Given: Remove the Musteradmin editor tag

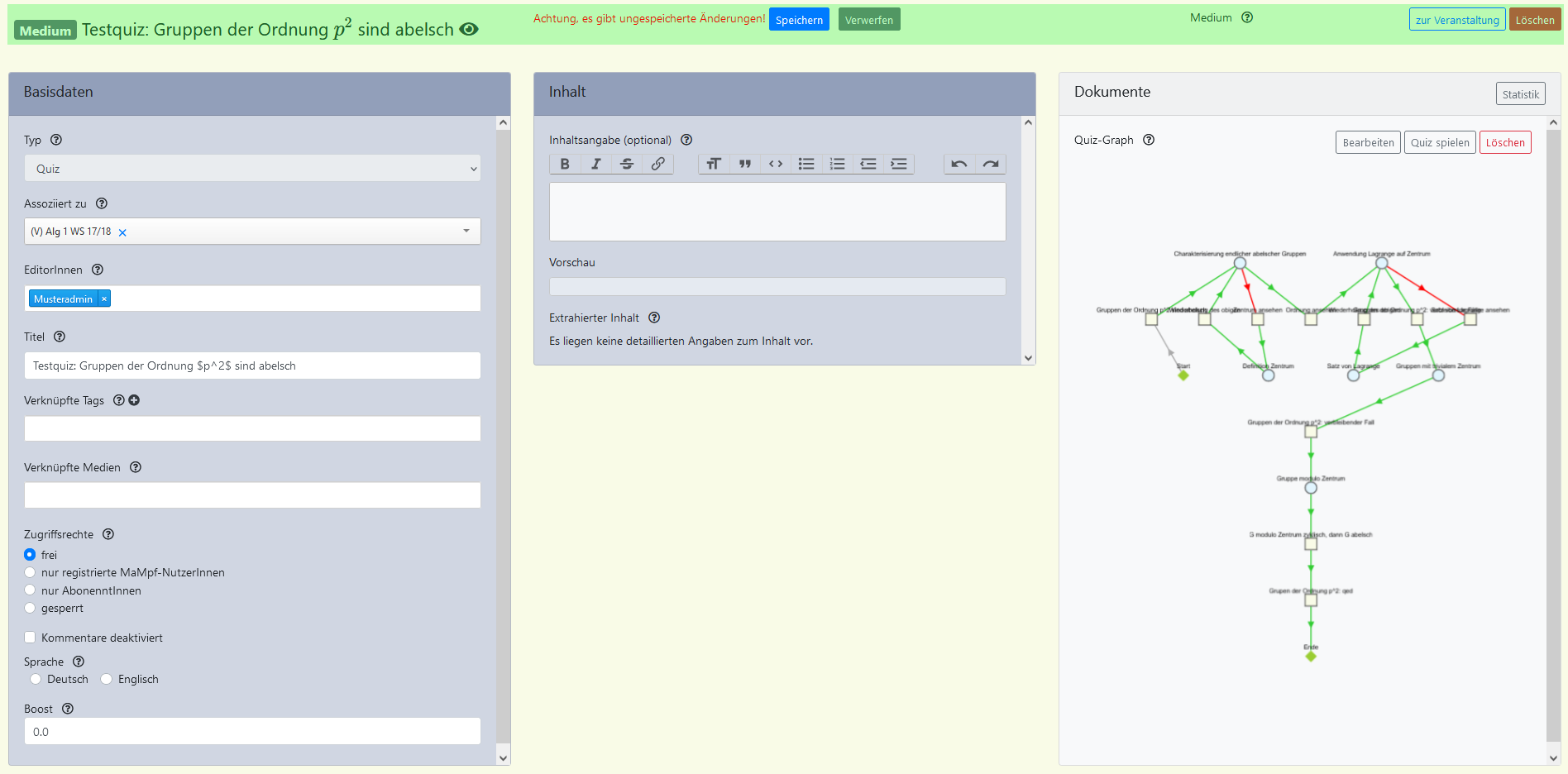Looking at the screenshot, I should (104, 299).
